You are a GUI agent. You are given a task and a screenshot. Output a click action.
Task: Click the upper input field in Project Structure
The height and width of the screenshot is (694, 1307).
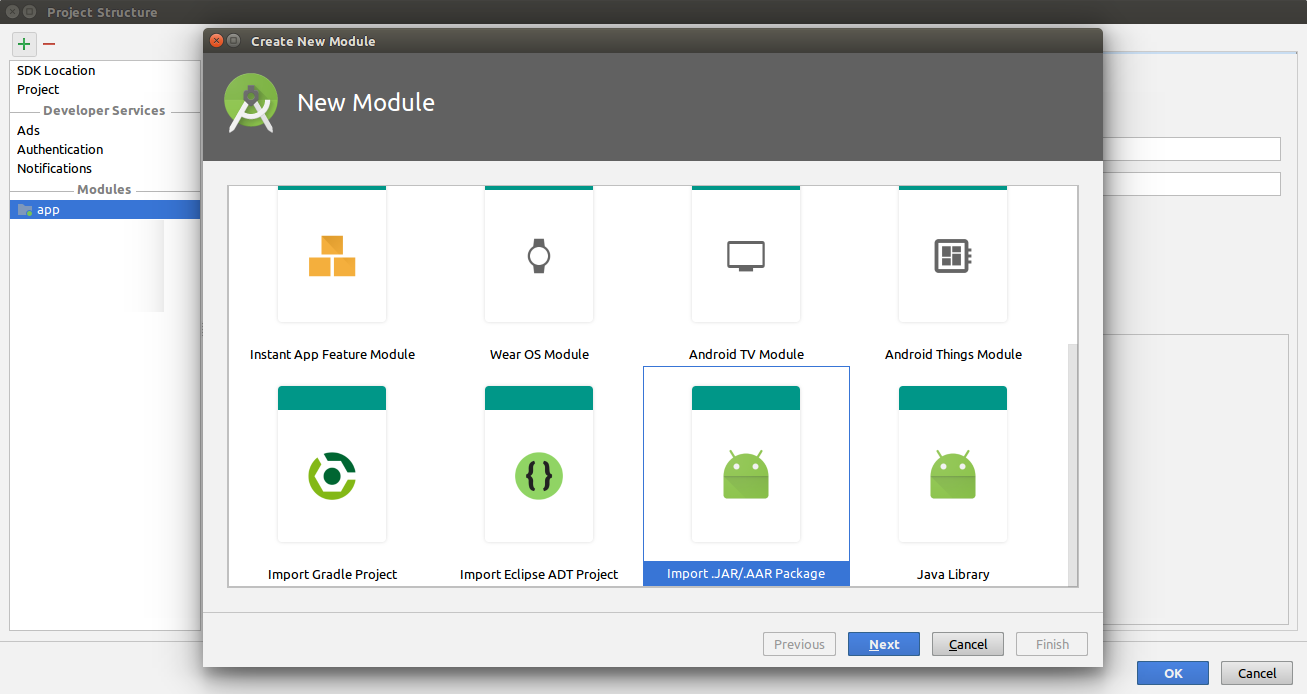tap(1192, 149)
